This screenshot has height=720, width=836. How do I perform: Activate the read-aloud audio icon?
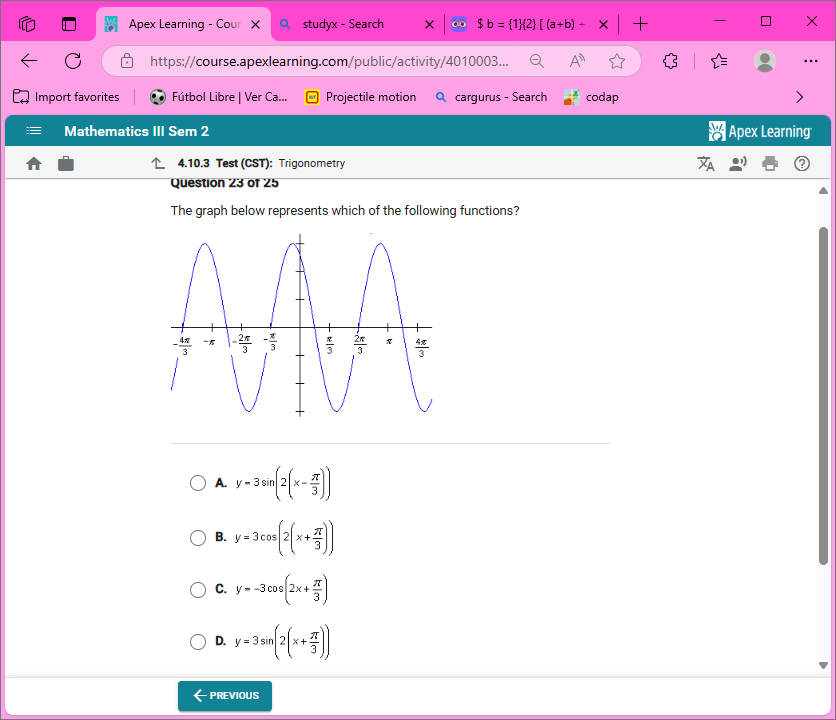click(x=738, y=162)
